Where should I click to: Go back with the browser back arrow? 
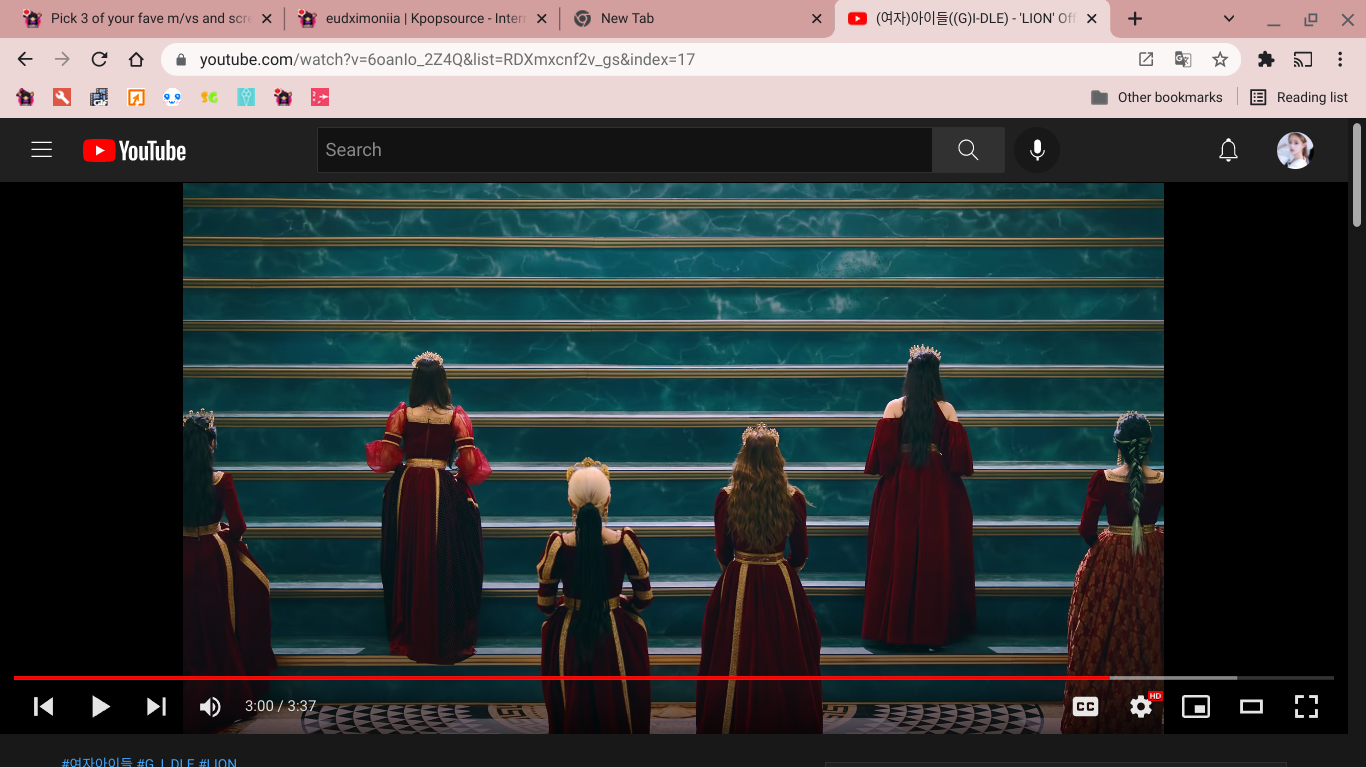pyautogui.click(x=25, y=59)
